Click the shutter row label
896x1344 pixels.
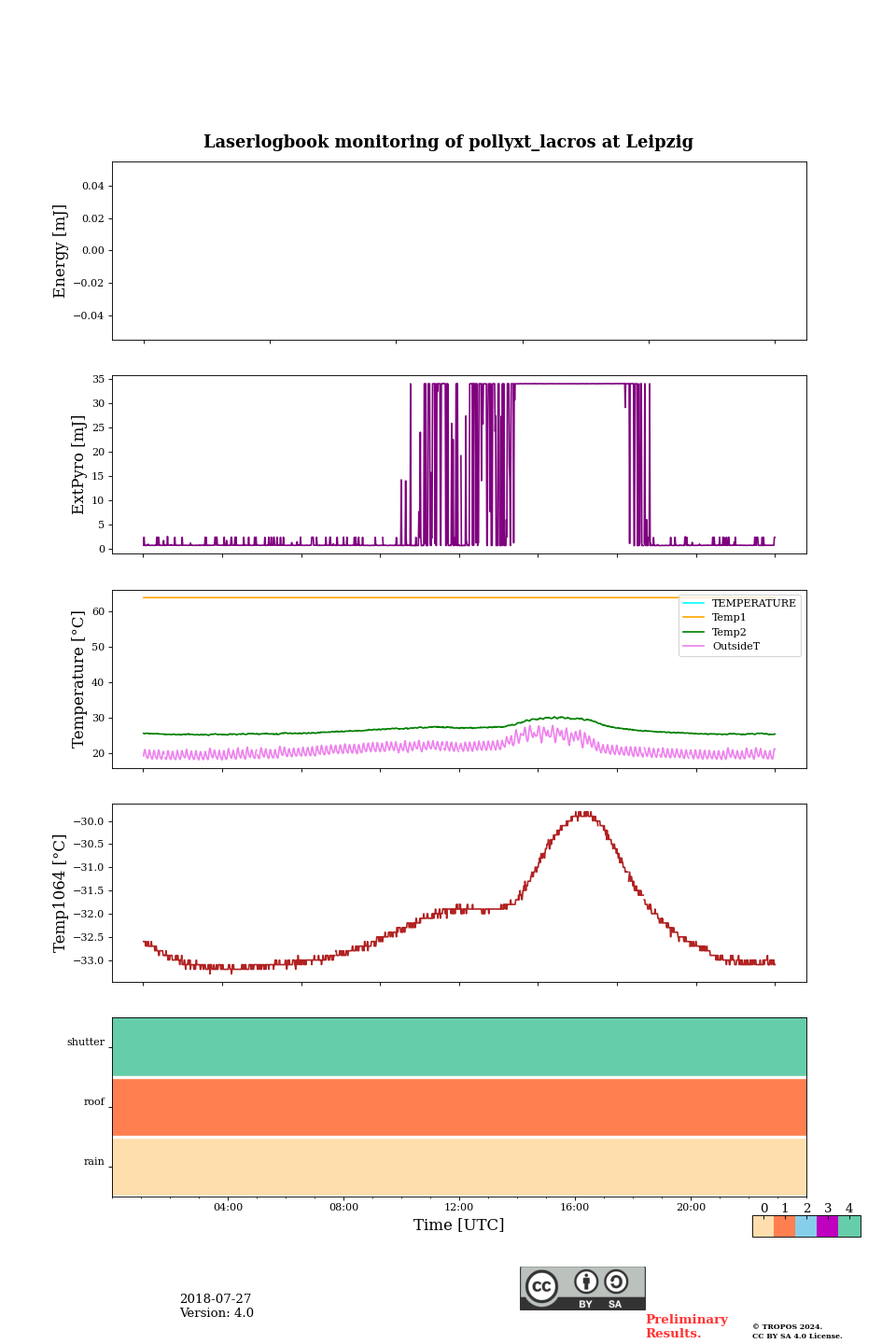tap(86, 1043)
